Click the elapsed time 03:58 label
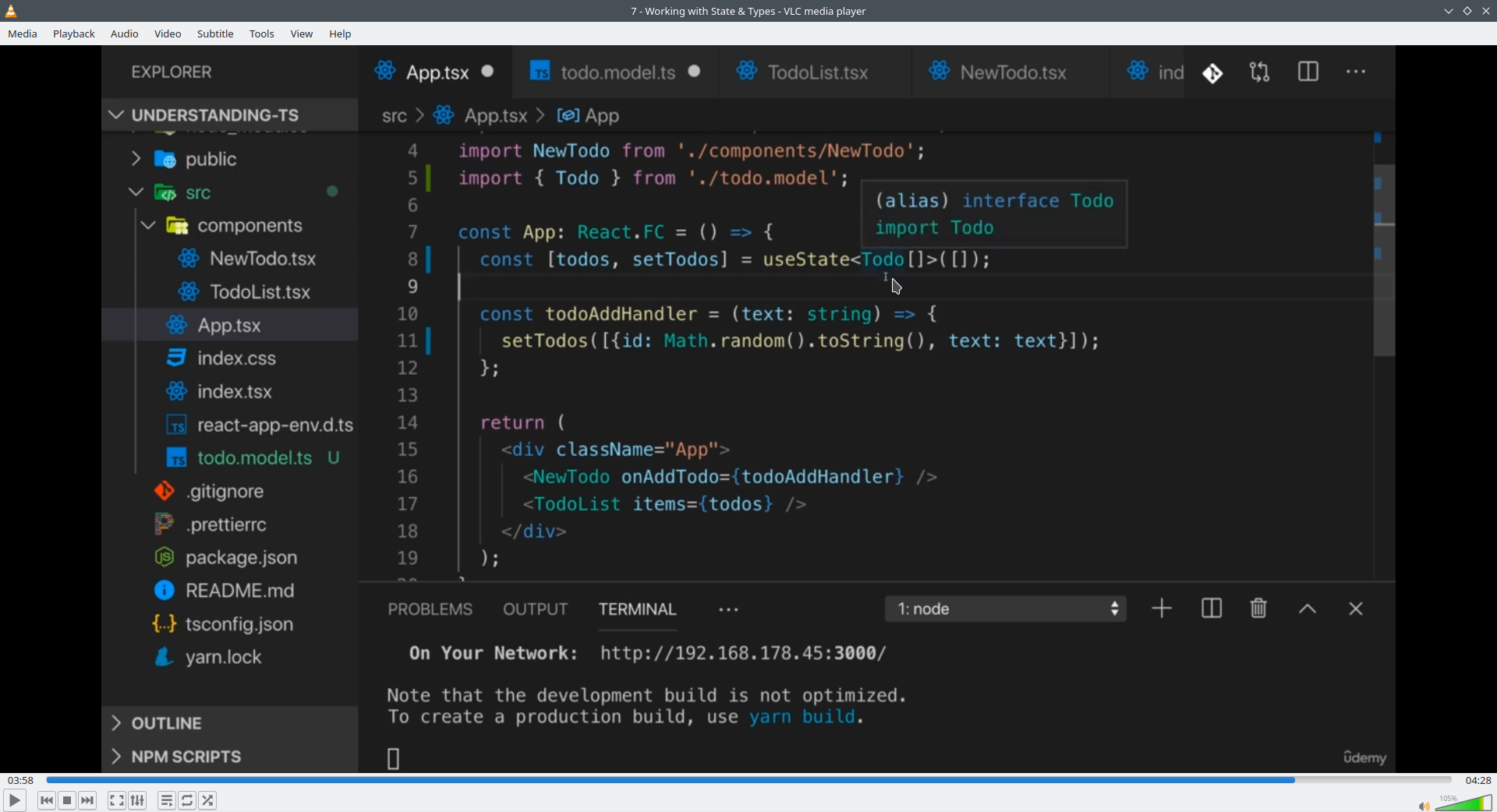This screenshot has width=1497, height=812. coord(20,780)
